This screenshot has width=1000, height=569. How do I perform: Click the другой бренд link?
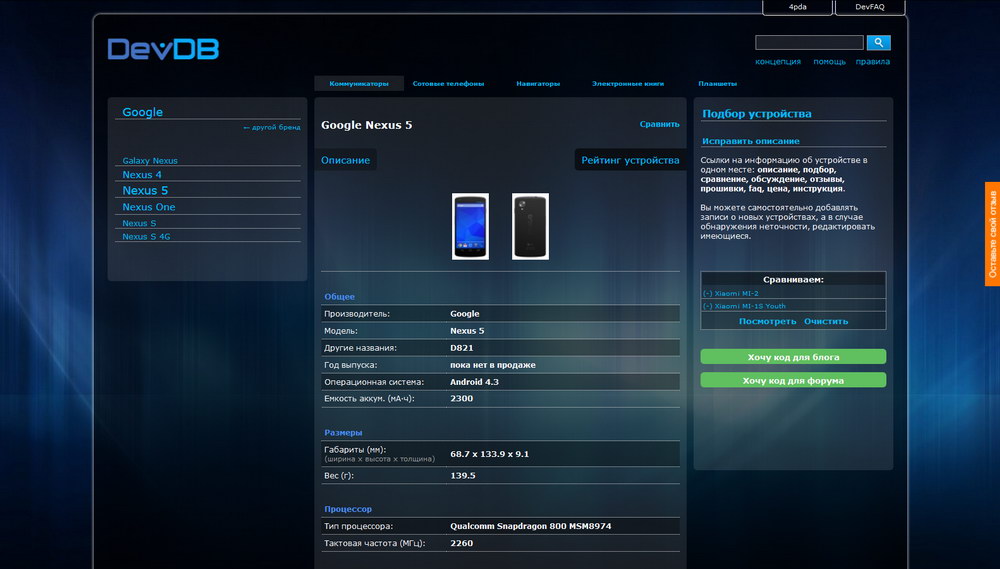[272, 127]
